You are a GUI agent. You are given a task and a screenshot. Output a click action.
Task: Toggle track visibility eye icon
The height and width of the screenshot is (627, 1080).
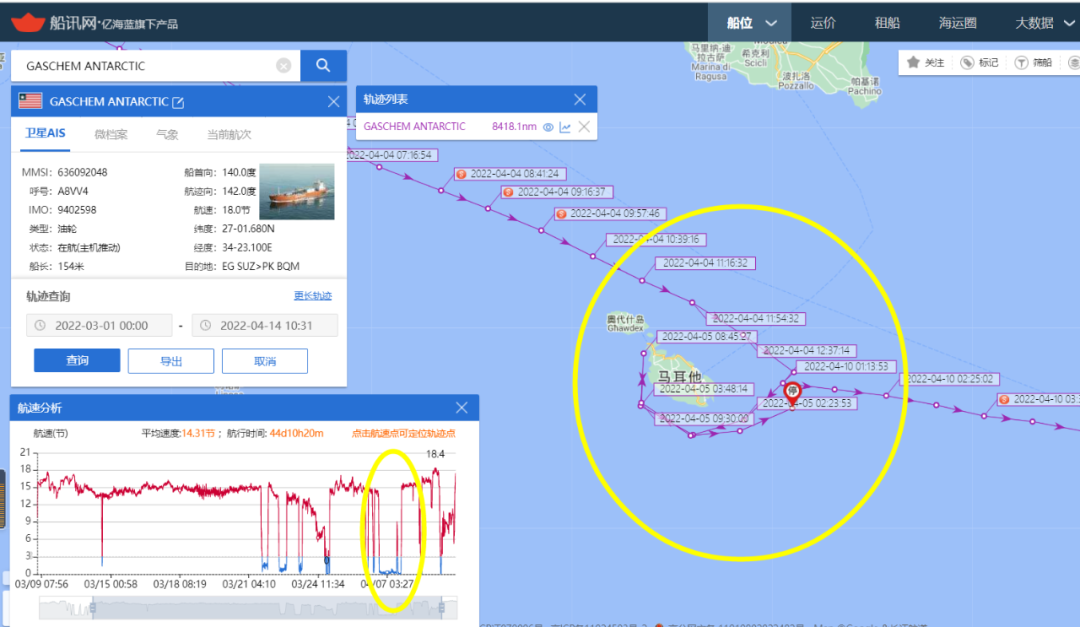click(548, 127)
